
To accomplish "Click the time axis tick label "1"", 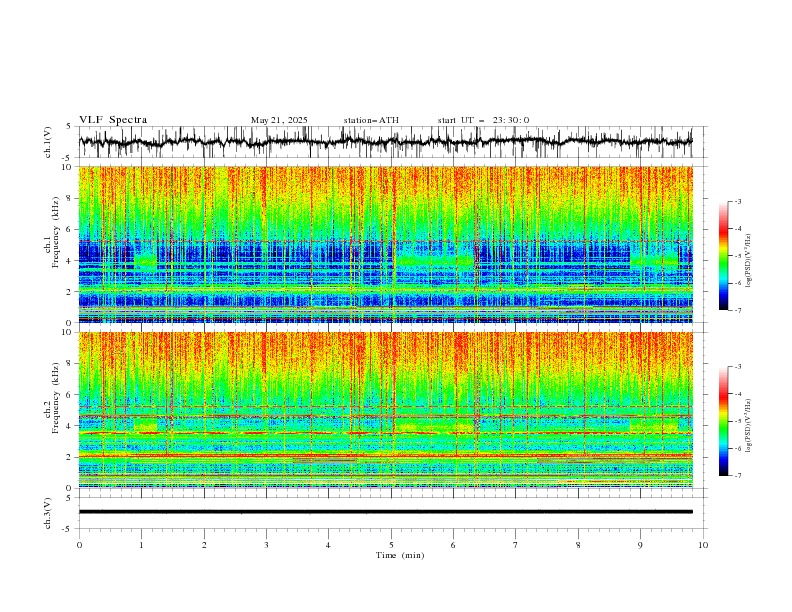I will pyautogui.click(x=141, y=545).
